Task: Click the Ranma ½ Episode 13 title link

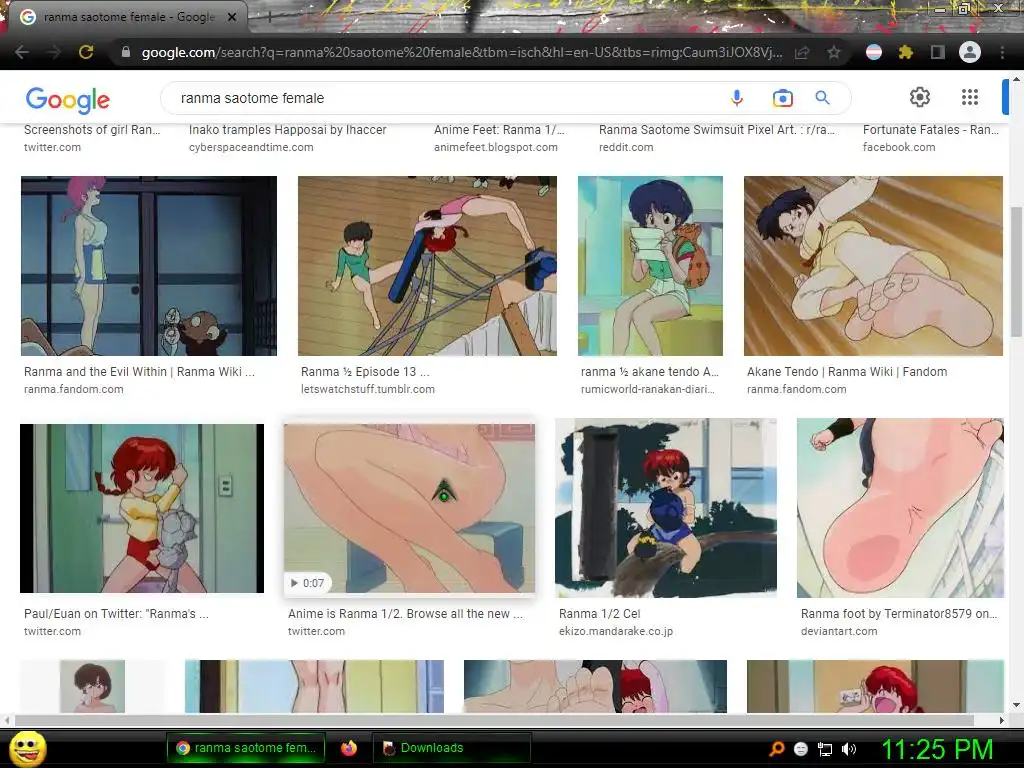Action: pos(365,372)
